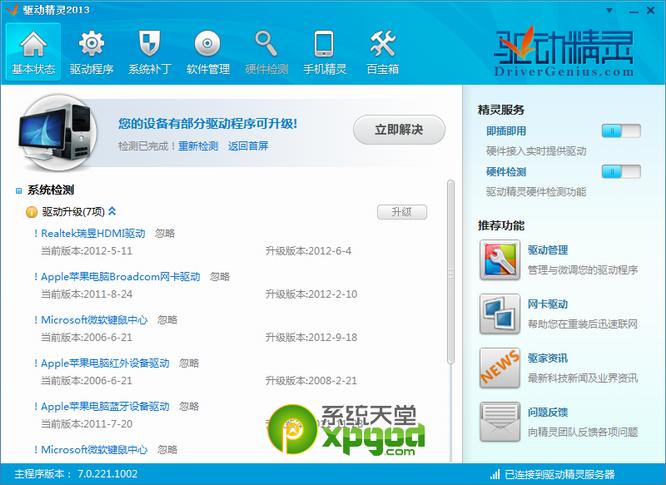This screenshot has width=666, height=485.
Task: Click the 驱动管理 icon in 推荐功能
Action: pos(498,259)
